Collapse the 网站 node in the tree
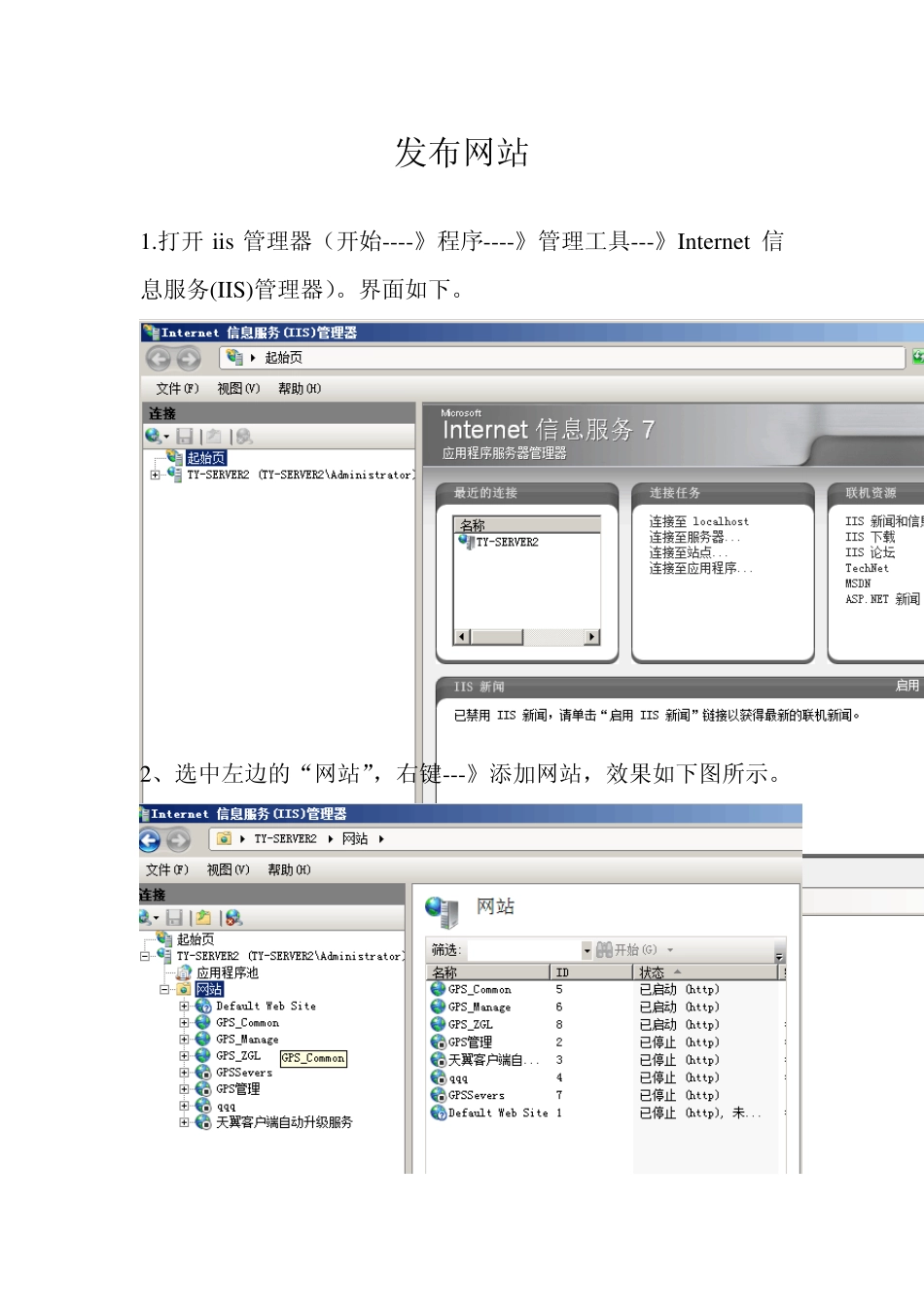 (x=164, y=989)
